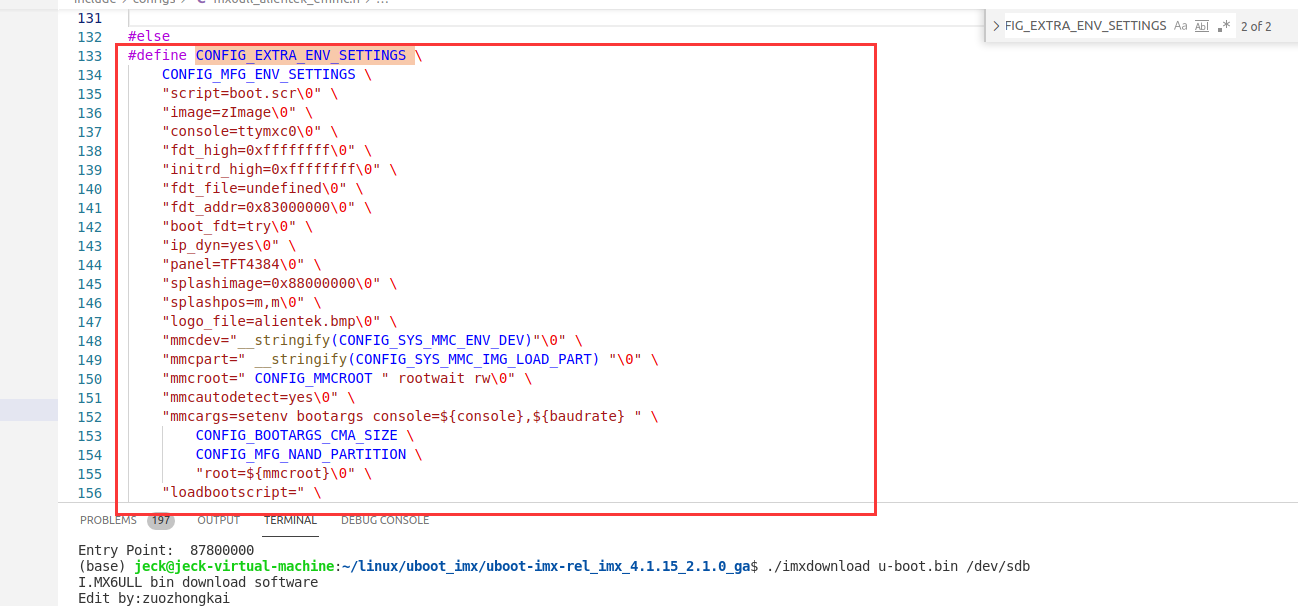Click CONFIG_MFG_ENV_SETTINGS on line 134
This screenshot has width=1298, height=606.
258,75
